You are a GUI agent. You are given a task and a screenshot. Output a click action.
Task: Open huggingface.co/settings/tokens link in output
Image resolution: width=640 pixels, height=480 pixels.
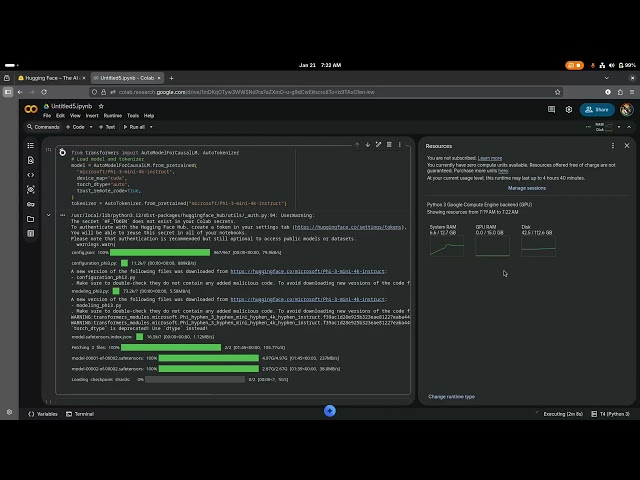pyautogui.click(x=348, y=227)
